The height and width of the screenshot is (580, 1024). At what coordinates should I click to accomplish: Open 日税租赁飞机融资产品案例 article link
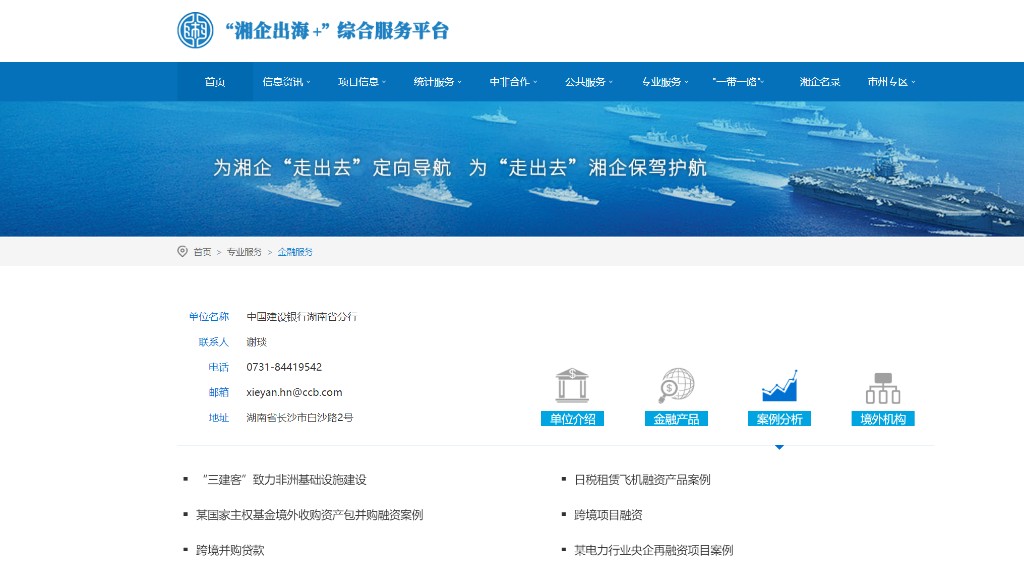coord(642,480)
